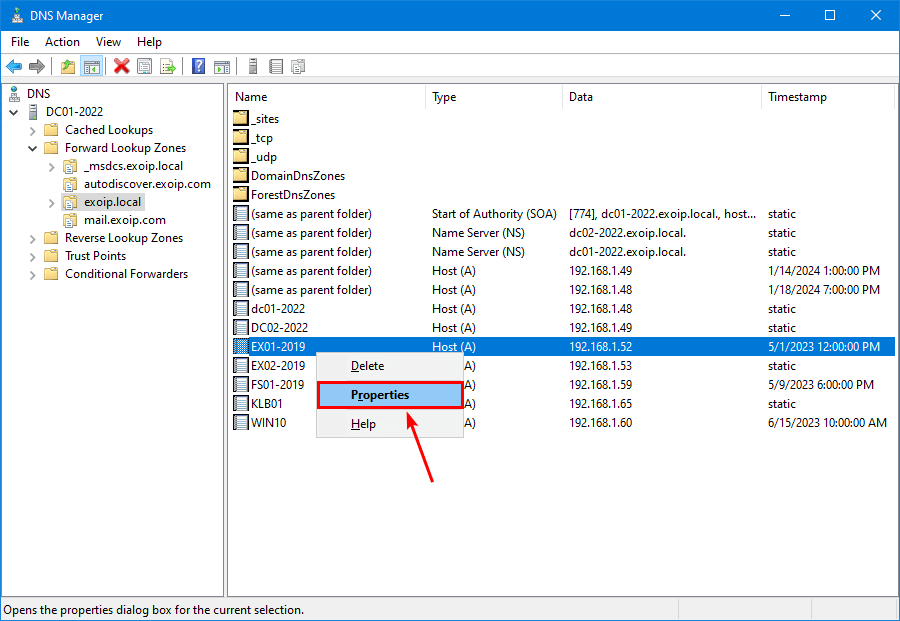Choose Properties from the context menu
Image resolution: width=900 pixels, height=621 pixels.
tap(390, 395)
